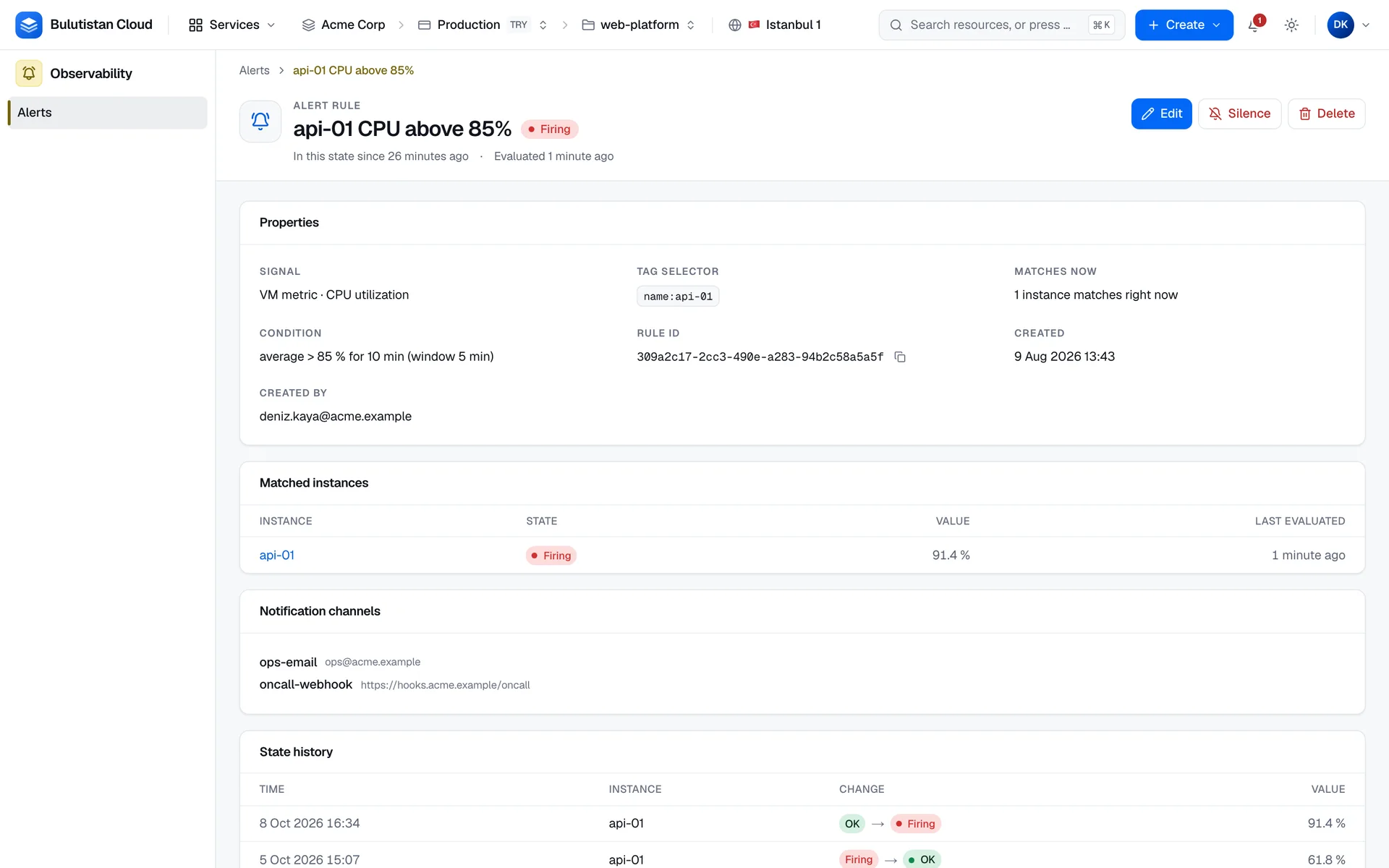Click the Firing state in Matched instances row
Screen dimensions: 1389x868
[551, 556]
